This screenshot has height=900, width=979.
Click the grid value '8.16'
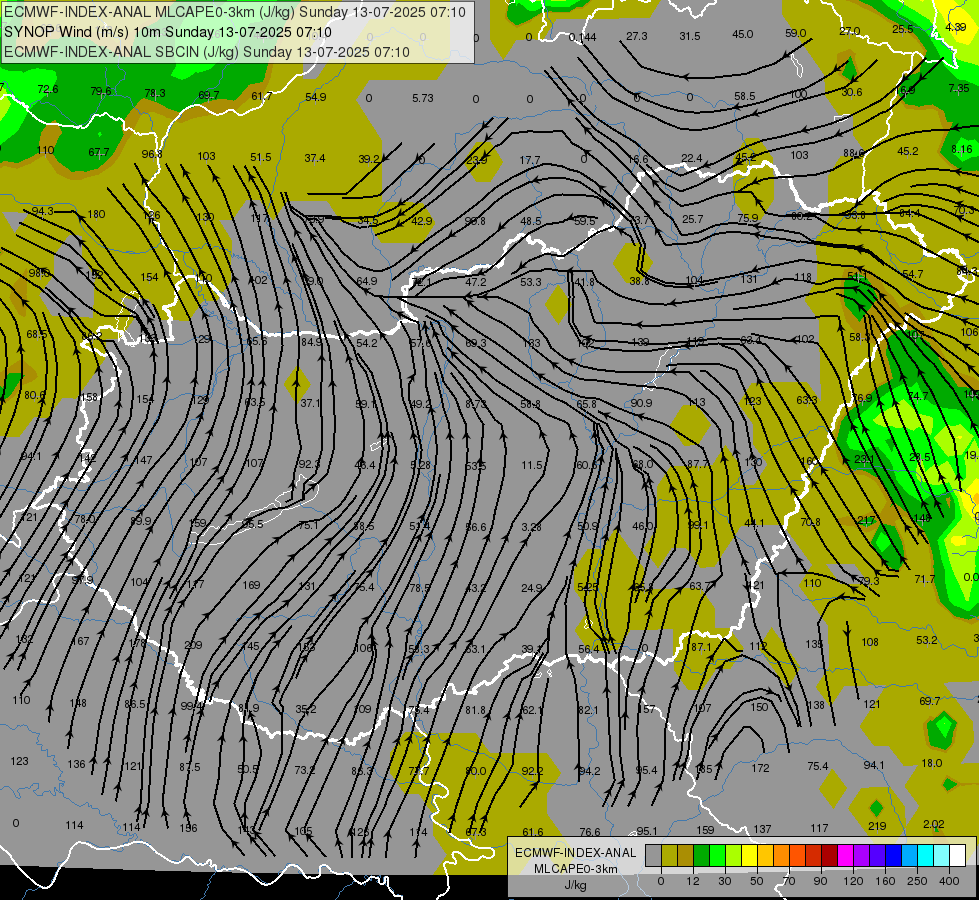962,149
